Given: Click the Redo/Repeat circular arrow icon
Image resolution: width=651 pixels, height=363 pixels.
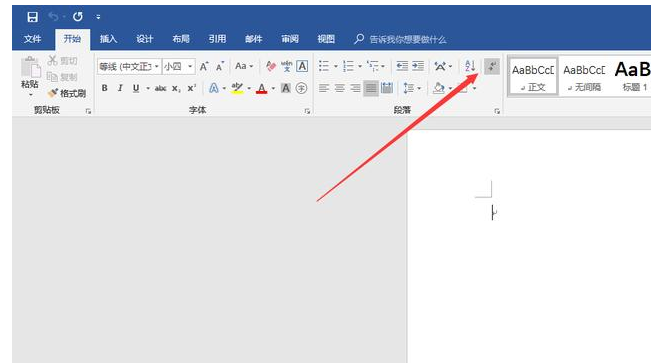Looking at the screenshot, I should [78, 17].
